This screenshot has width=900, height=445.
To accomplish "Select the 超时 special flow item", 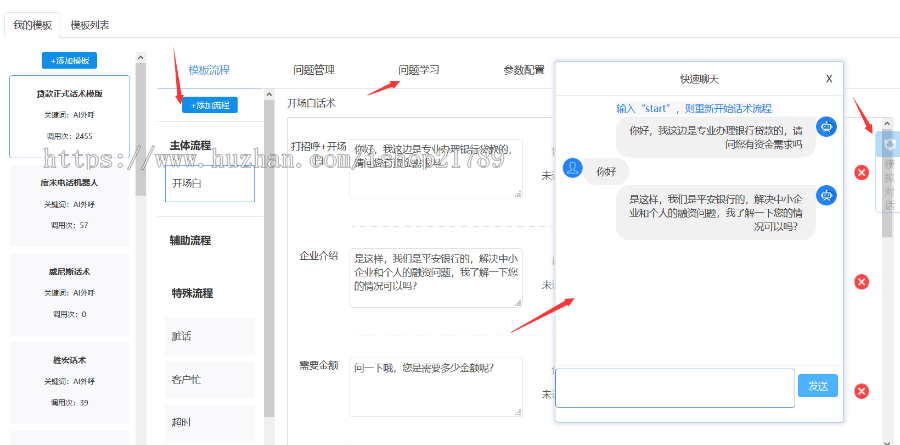I will [210, 423].
